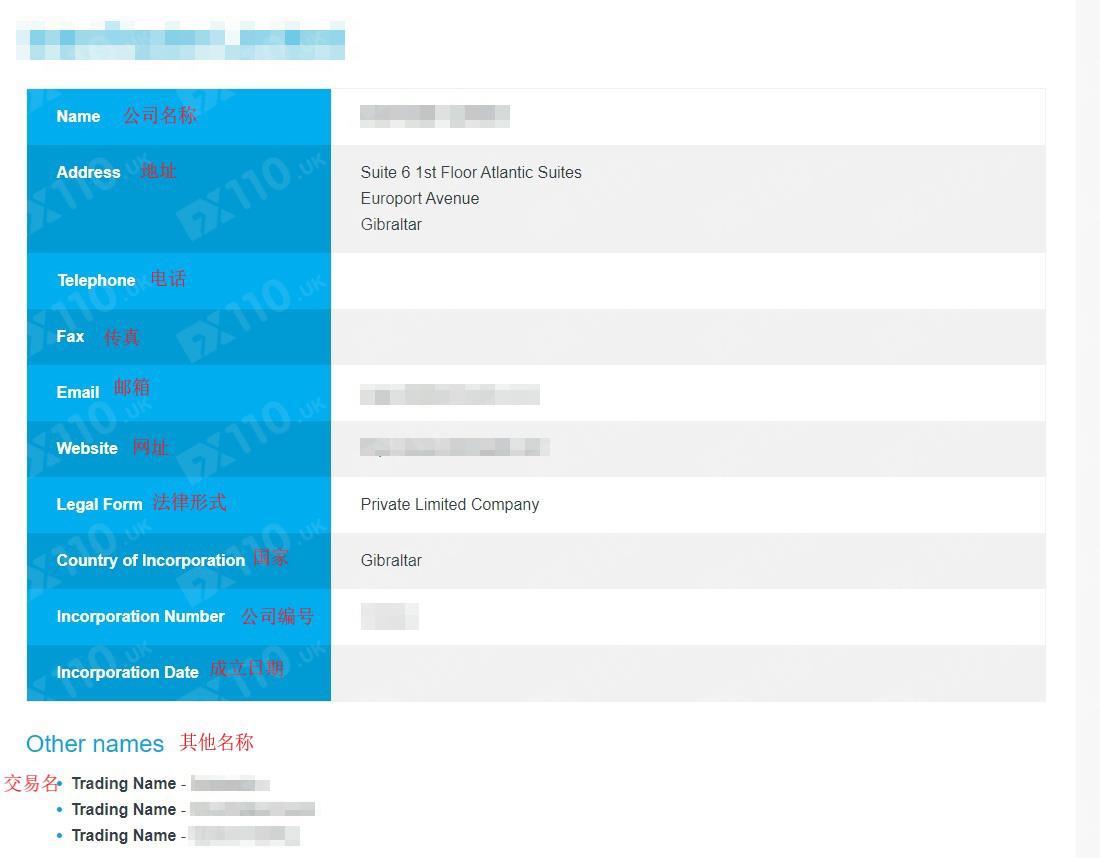This screenshot has width=1100, height=858.
Task: Click the Address row label
Action: (88, 173)
